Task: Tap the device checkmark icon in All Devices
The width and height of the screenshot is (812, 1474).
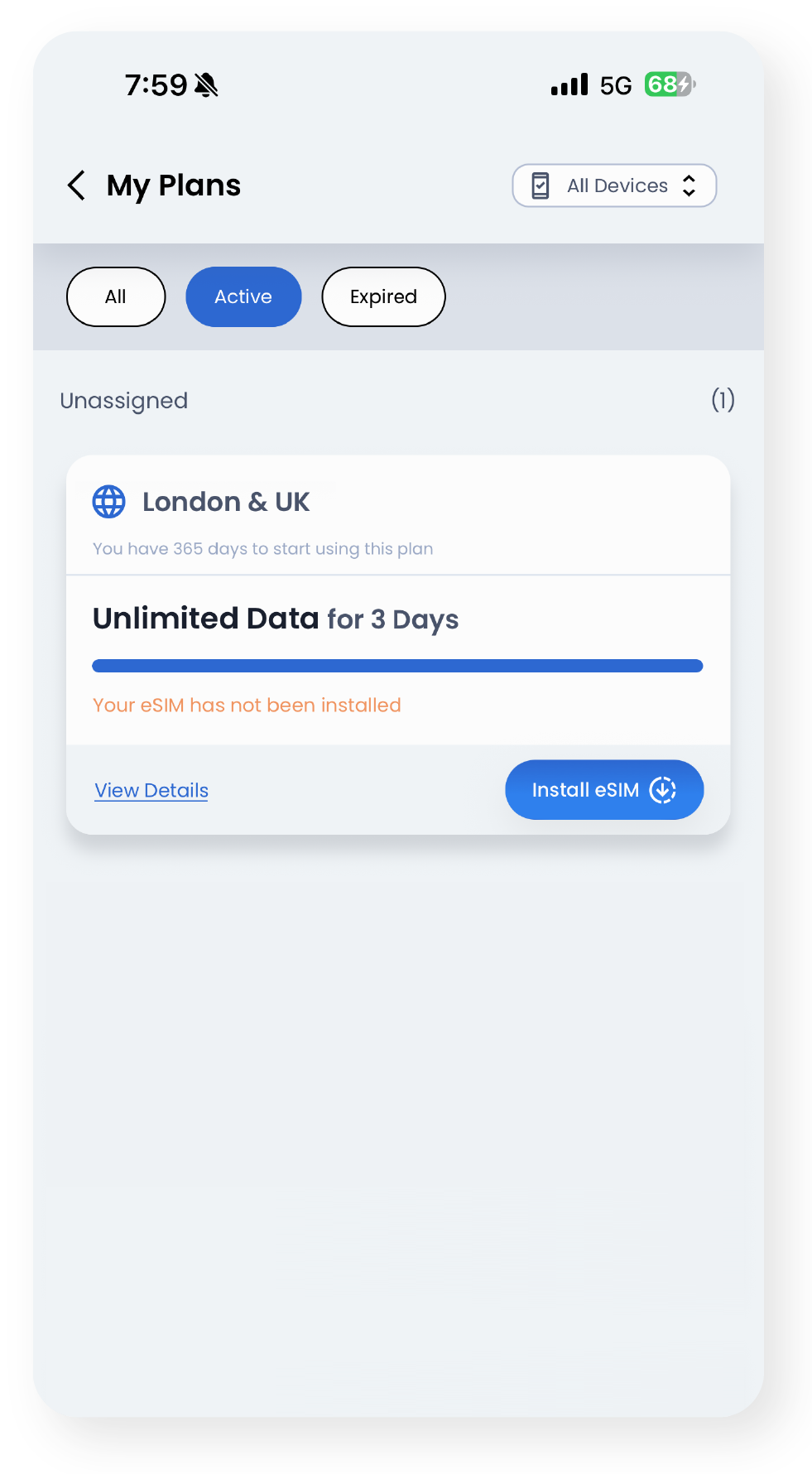Action: pyautogui.click(x=541, y=185)
